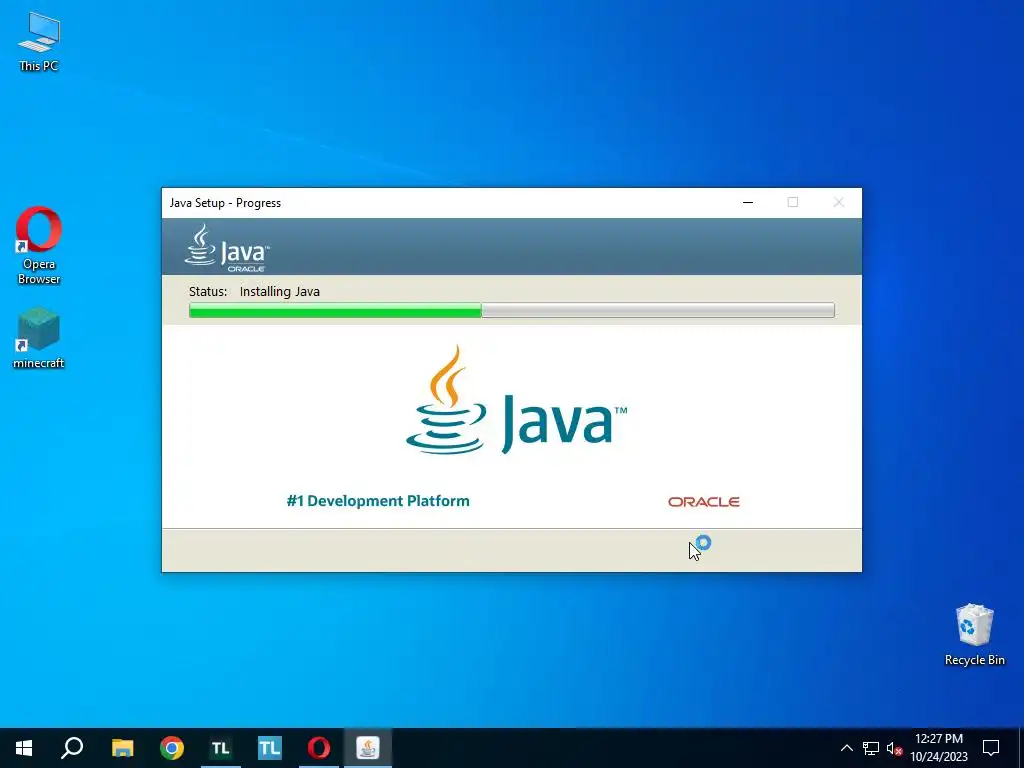Open the network status tray icon
The image size is (1024, 768).
871,748
